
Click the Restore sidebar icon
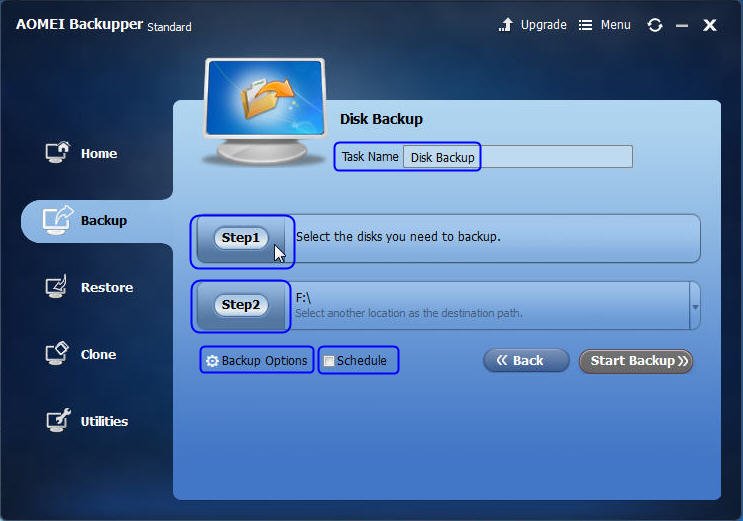(x=56, y=286)
